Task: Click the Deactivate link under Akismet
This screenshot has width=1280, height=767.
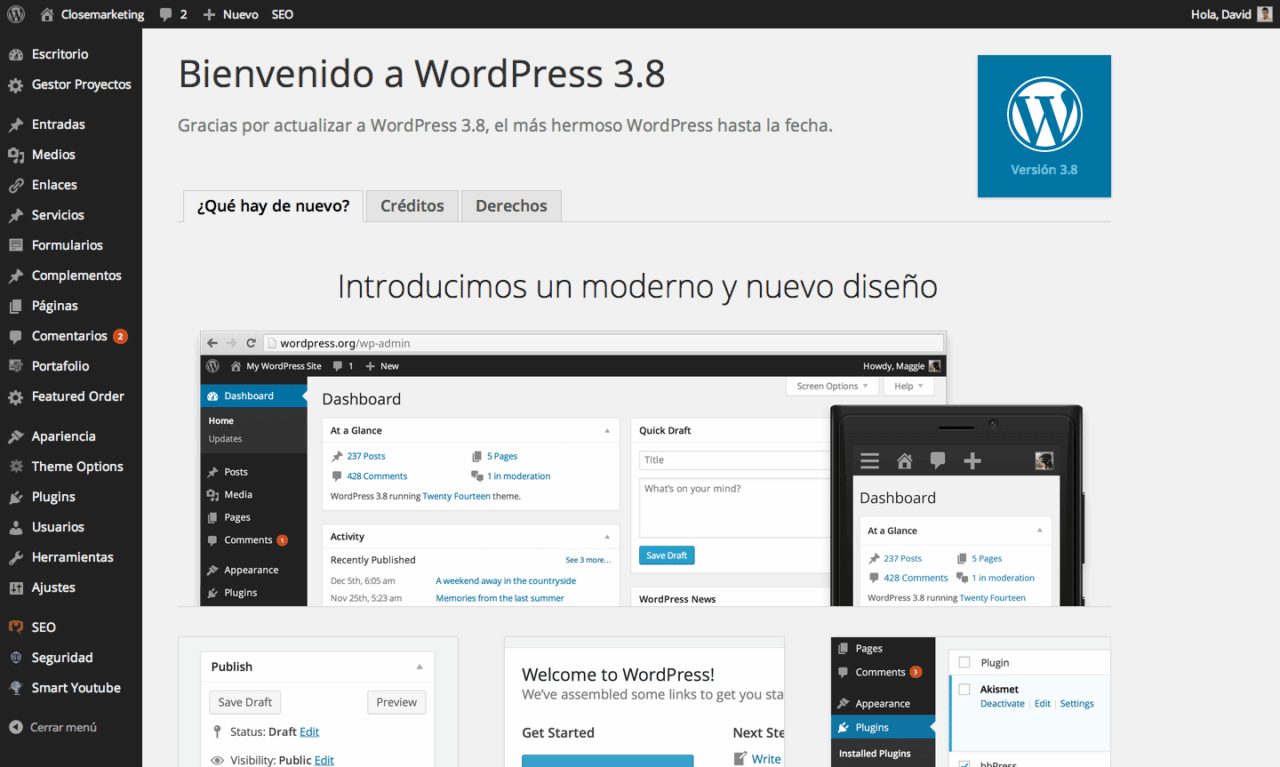Action: pyautogui.click(x=1002, y=704)
